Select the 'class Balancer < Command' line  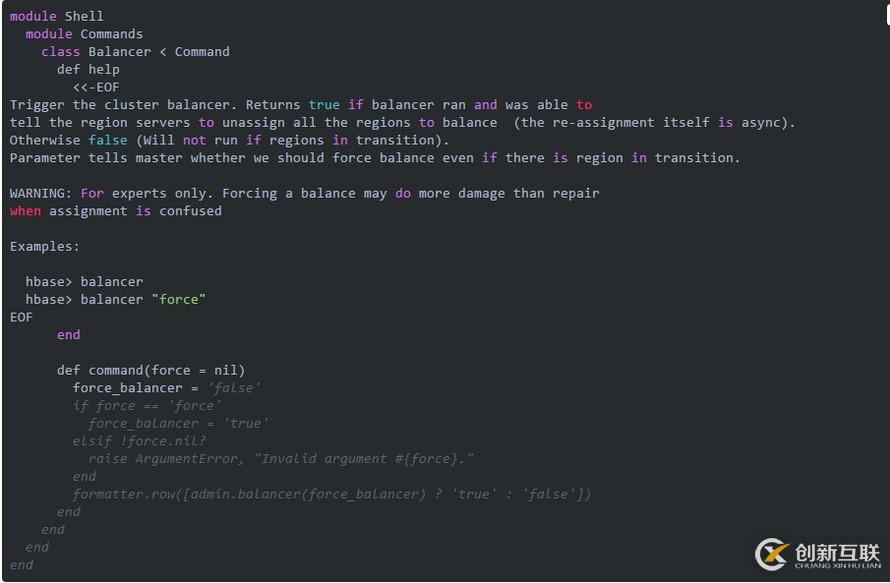tap(135, 52)
